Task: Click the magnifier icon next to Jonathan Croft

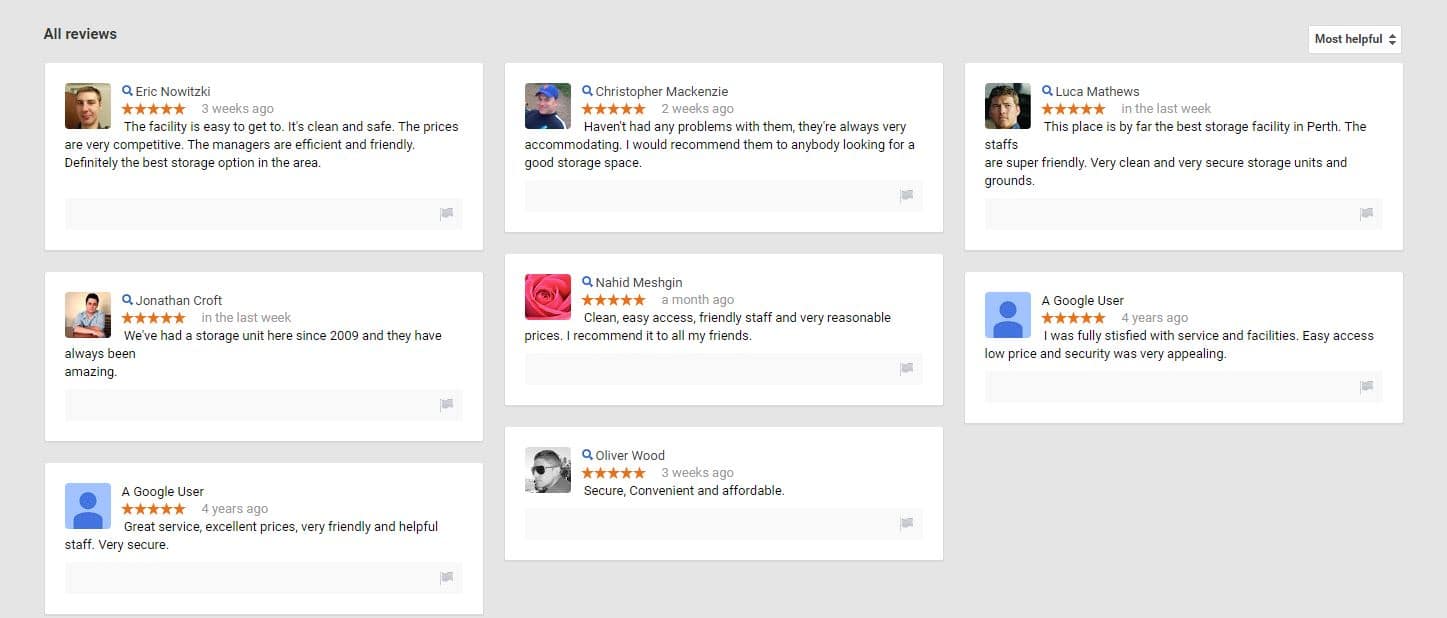Action: coord(126,299)
